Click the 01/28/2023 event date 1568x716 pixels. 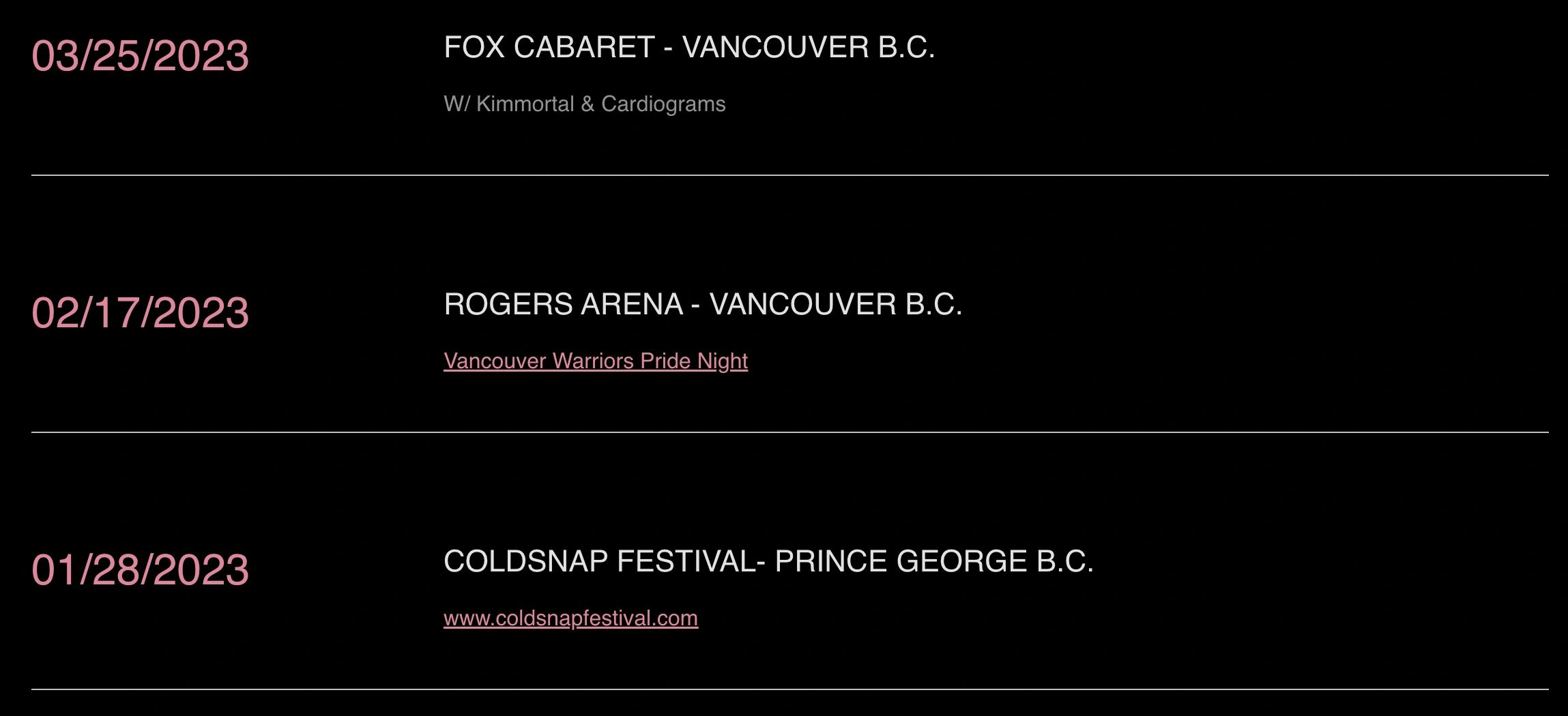point(140,569)
